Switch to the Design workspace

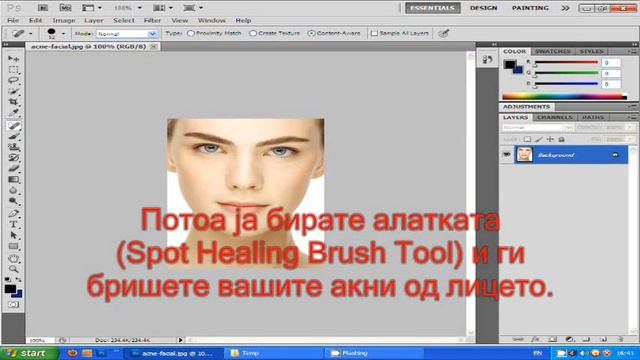coord(483,8)
